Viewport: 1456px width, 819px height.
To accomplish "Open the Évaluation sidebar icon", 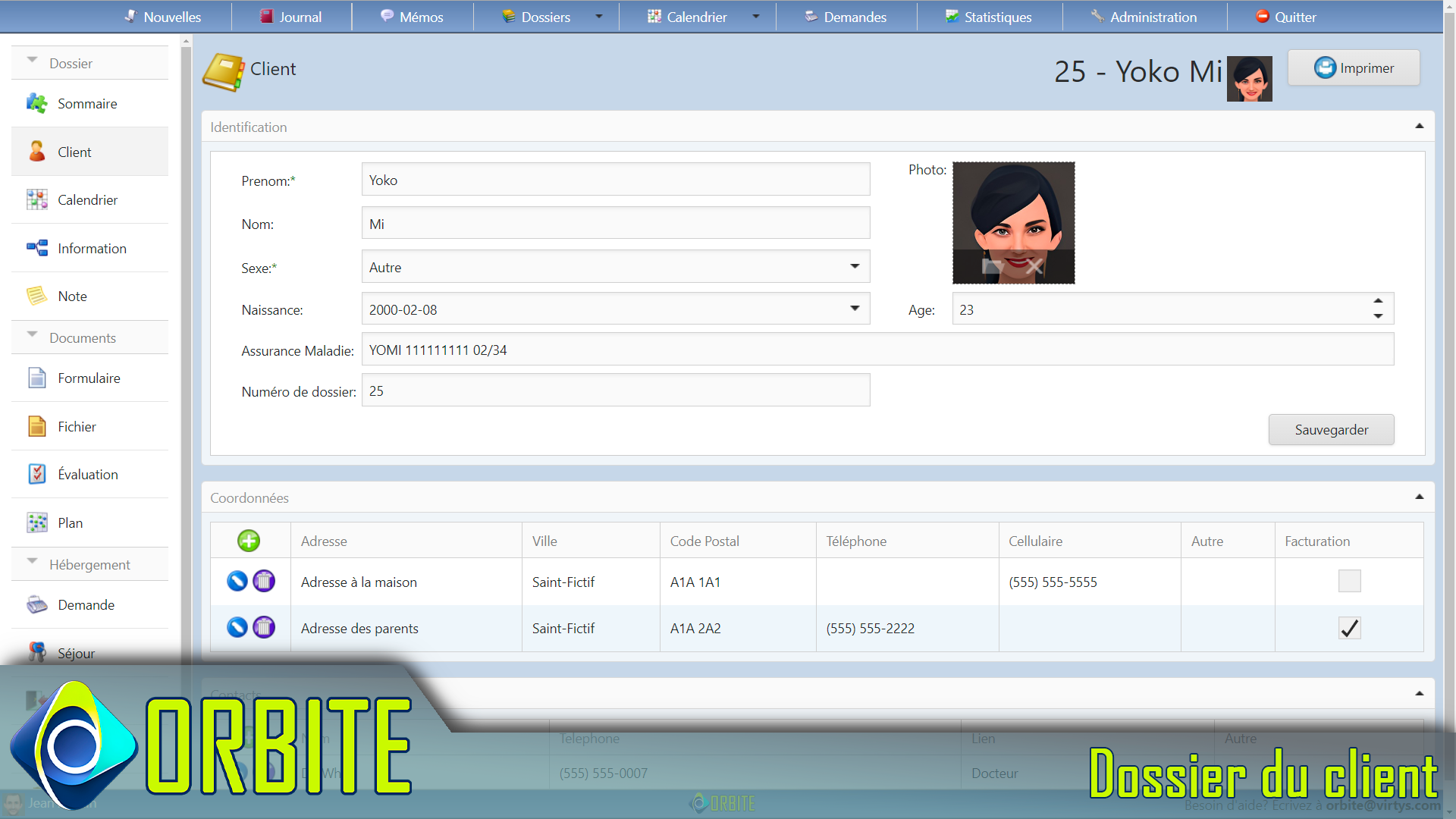I will click(36, 474).
